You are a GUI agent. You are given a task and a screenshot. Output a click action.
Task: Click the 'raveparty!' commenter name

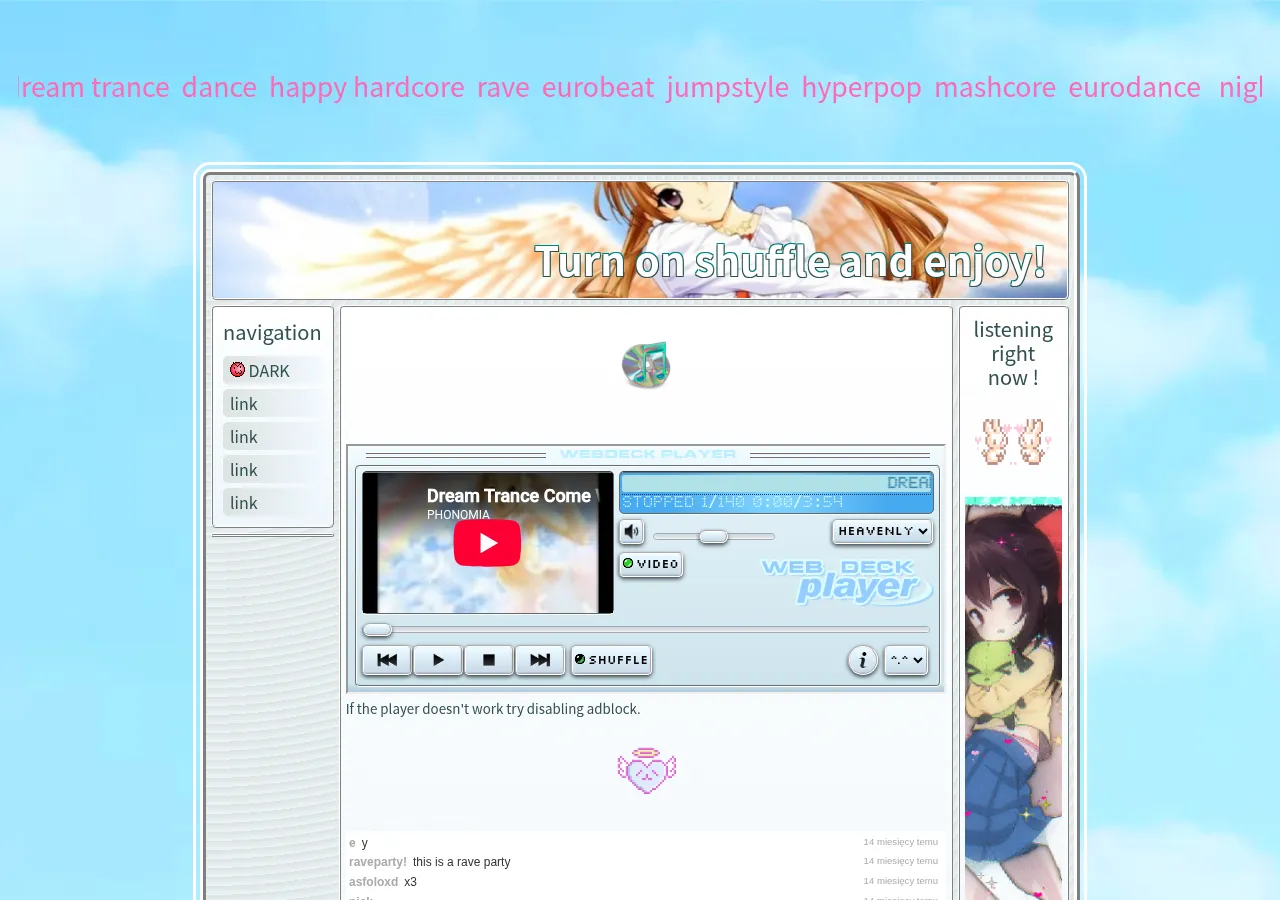pyautogui.click(x=378, y=862)
